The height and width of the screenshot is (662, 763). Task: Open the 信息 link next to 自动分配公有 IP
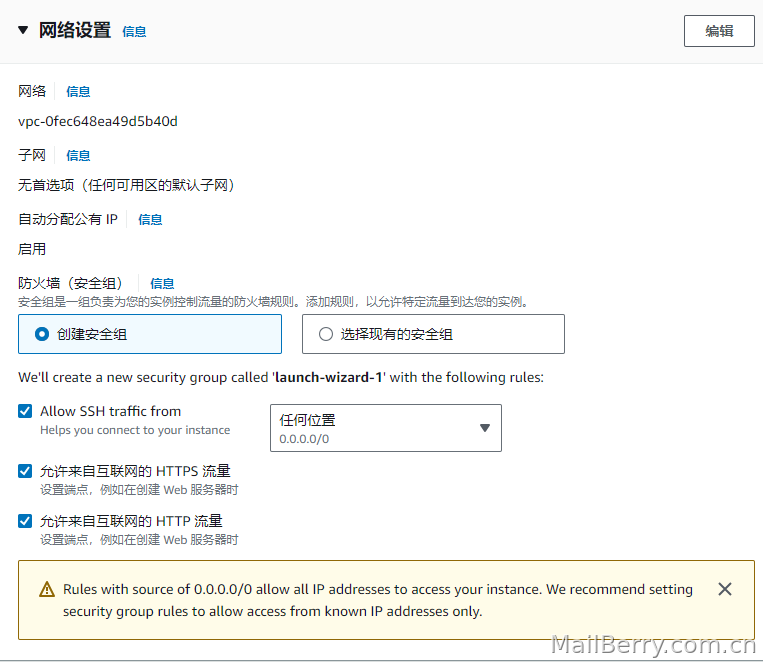150,220
